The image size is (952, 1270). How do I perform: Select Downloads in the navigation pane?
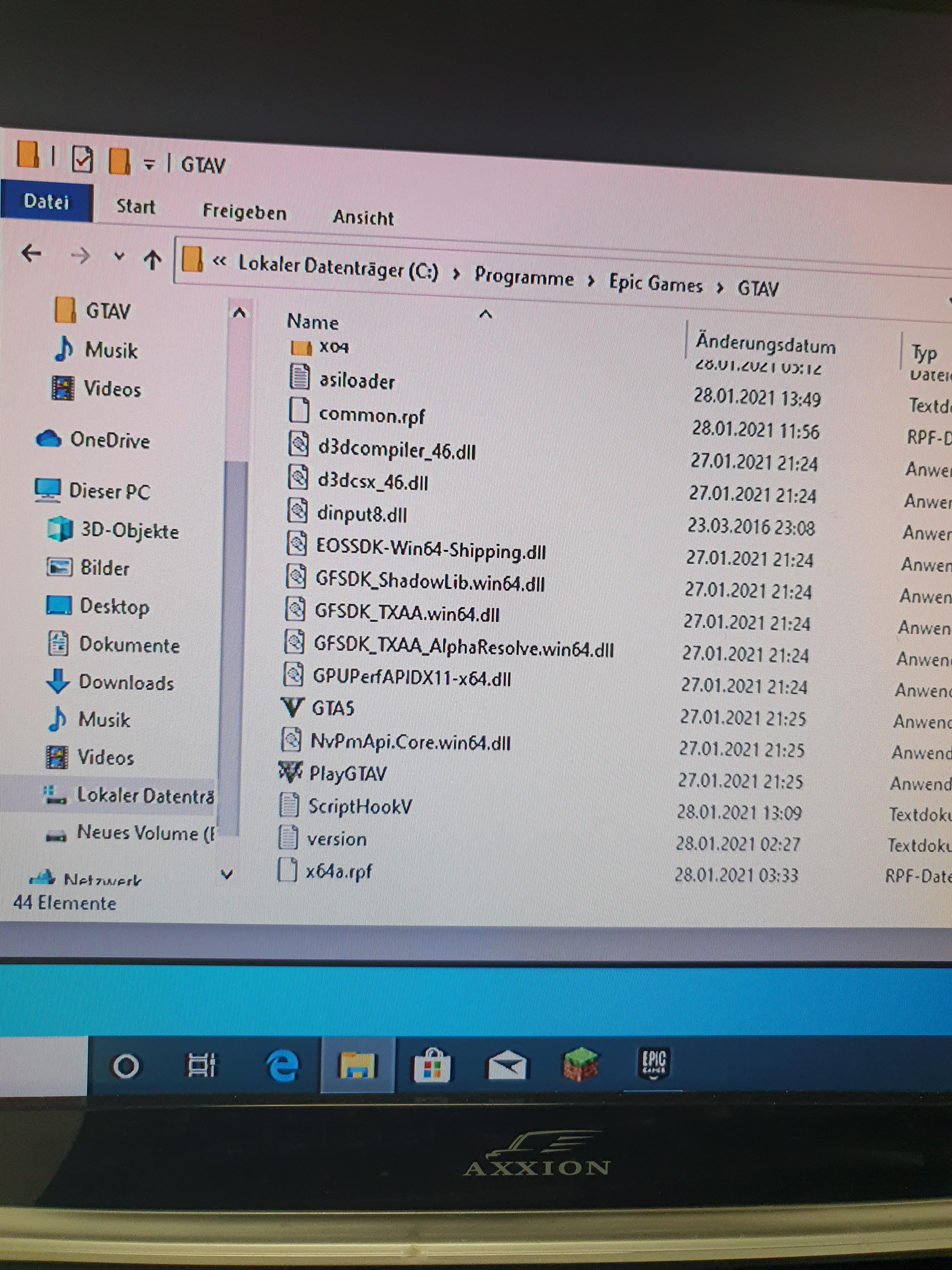pos(126,683)
